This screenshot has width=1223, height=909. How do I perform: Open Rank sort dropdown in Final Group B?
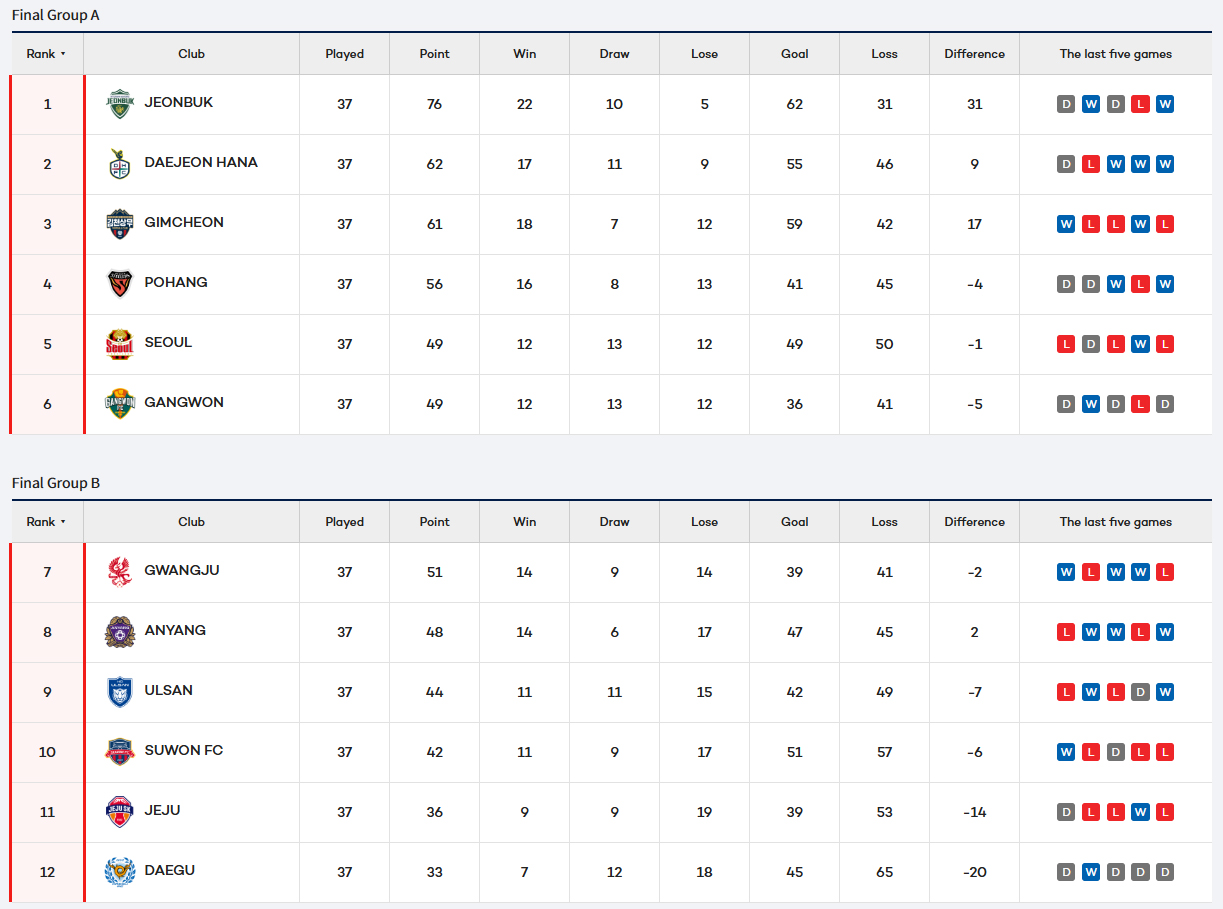click(x=47, y=522)
